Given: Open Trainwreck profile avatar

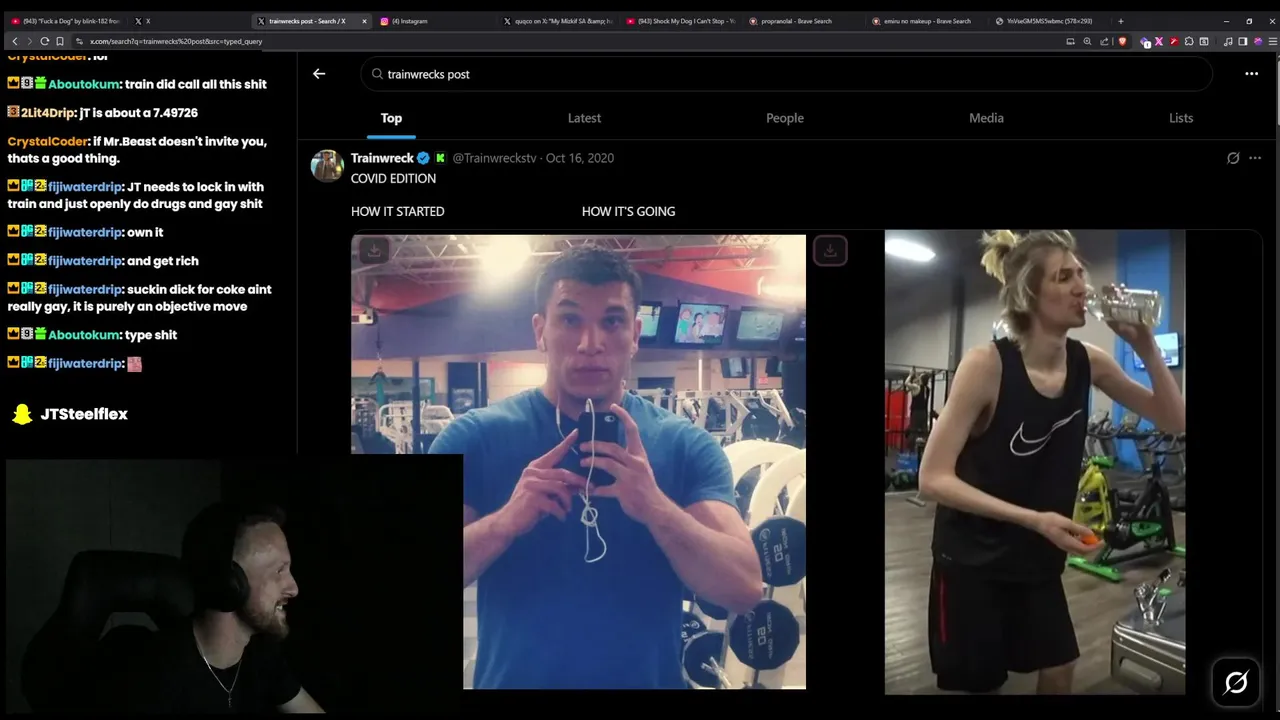Looking at the screenshot, I should tap(327, 165).
